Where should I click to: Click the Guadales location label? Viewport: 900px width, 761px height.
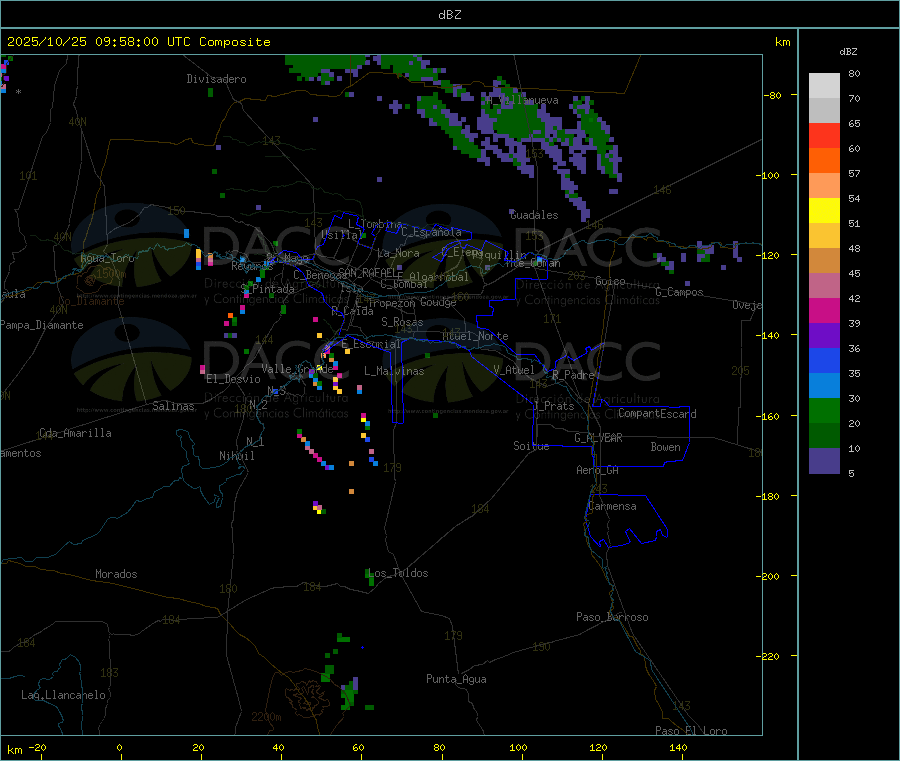point(534,215)
